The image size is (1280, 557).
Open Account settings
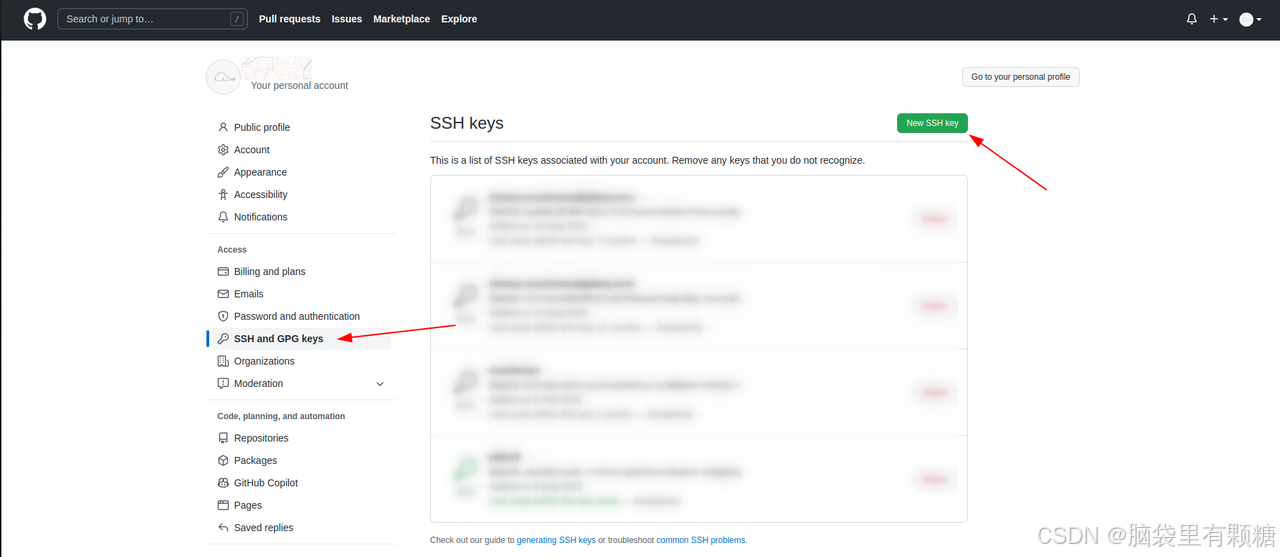pos(252,150)
